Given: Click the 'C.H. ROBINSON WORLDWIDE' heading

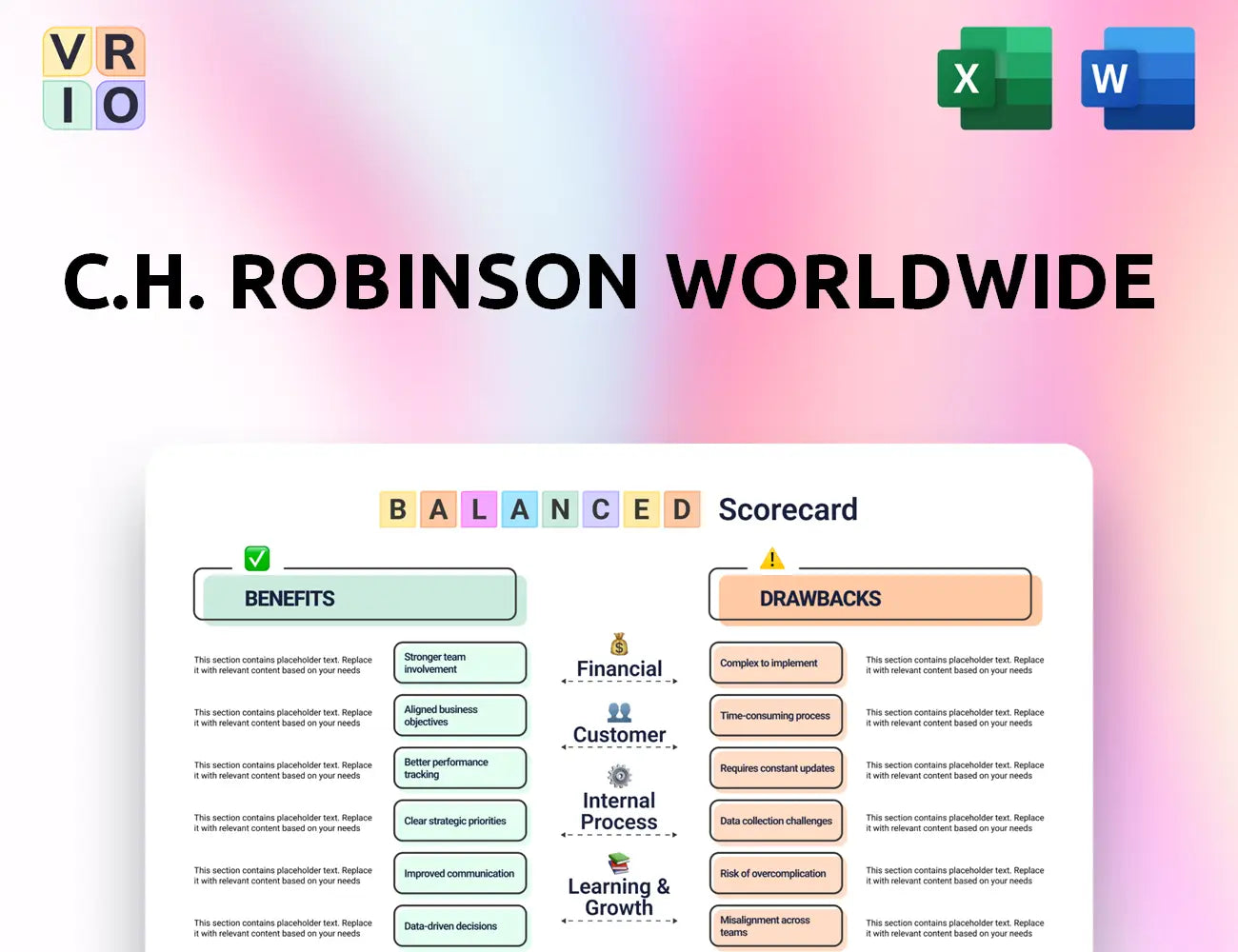Looking at the screenshot, I should pos(609,282).
